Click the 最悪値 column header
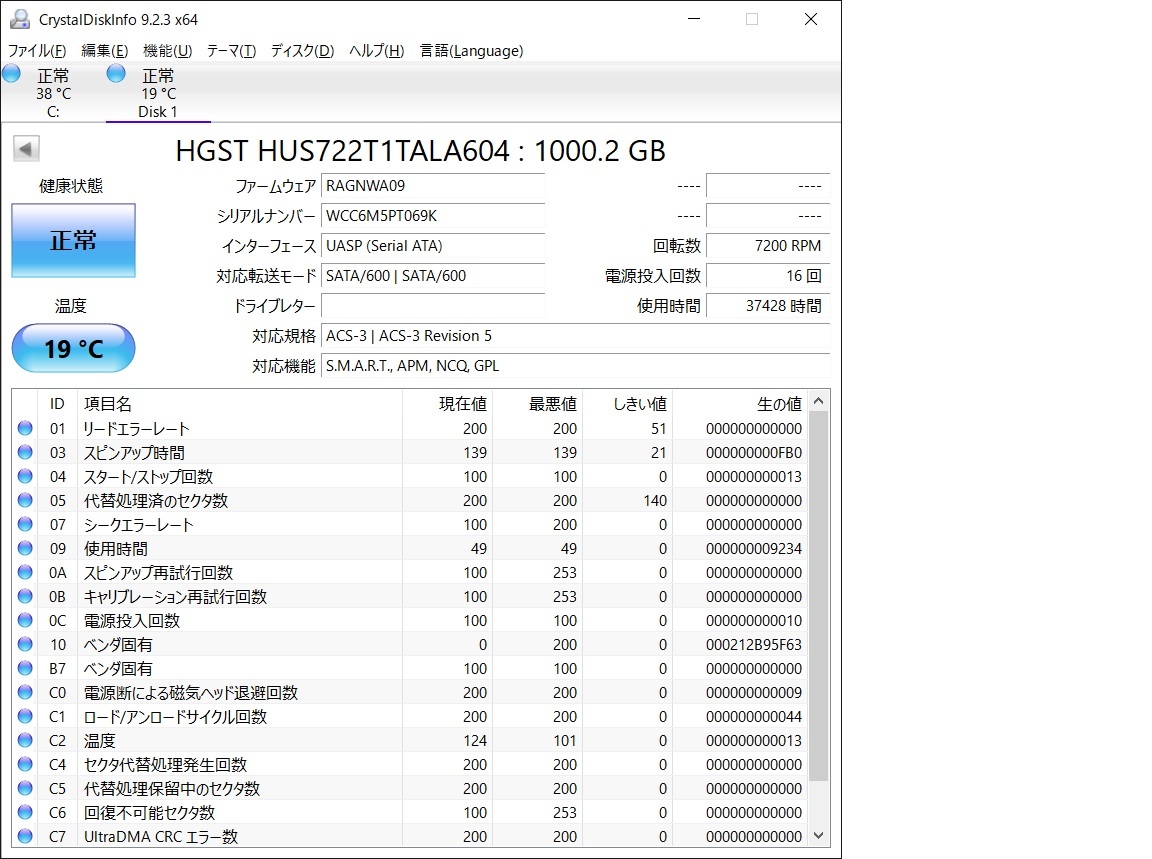Screen dimensions: 1152x859 (x=537, y=403)
